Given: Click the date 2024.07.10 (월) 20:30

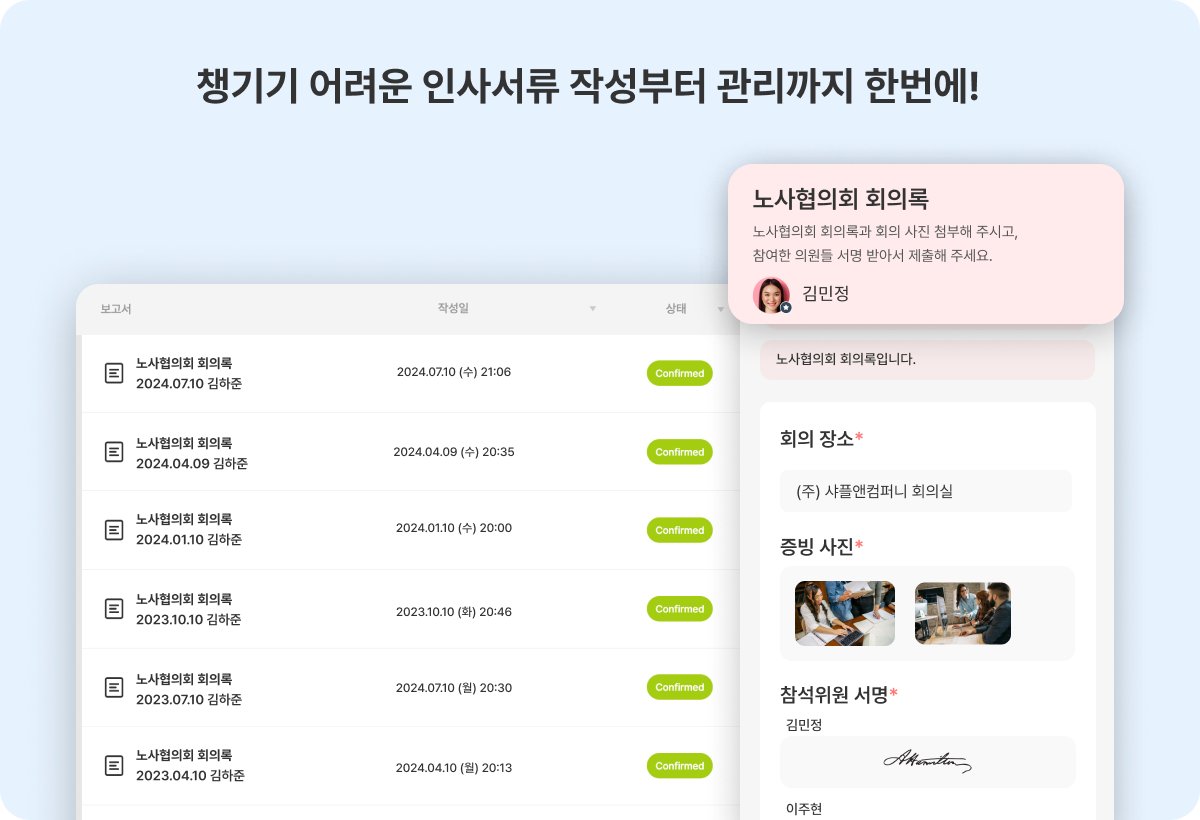Looking at the screenshot, I should [454, 688].
